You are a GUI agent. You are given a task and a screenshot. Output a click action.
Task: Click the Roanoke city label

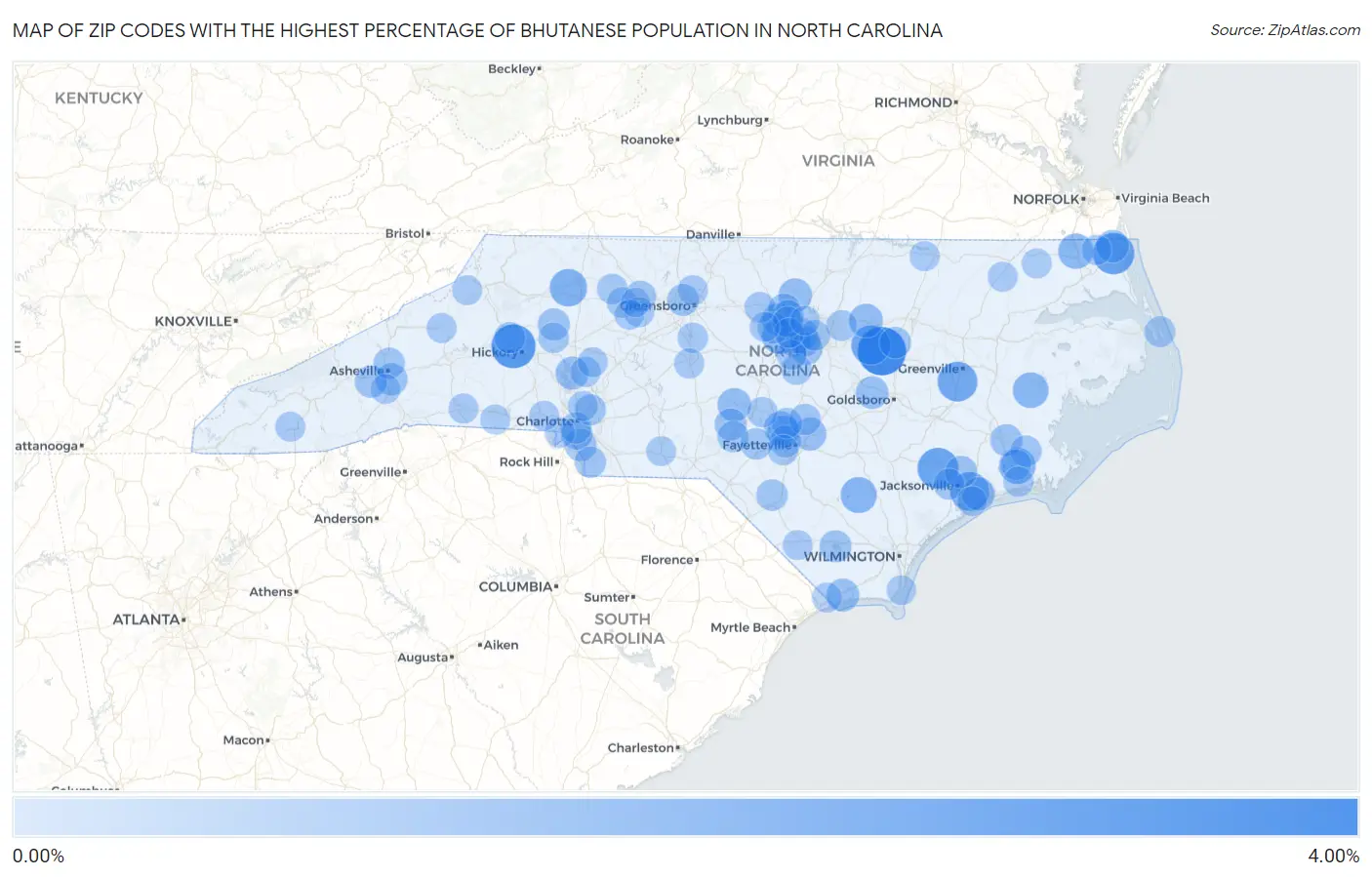[x=647, y=140]
